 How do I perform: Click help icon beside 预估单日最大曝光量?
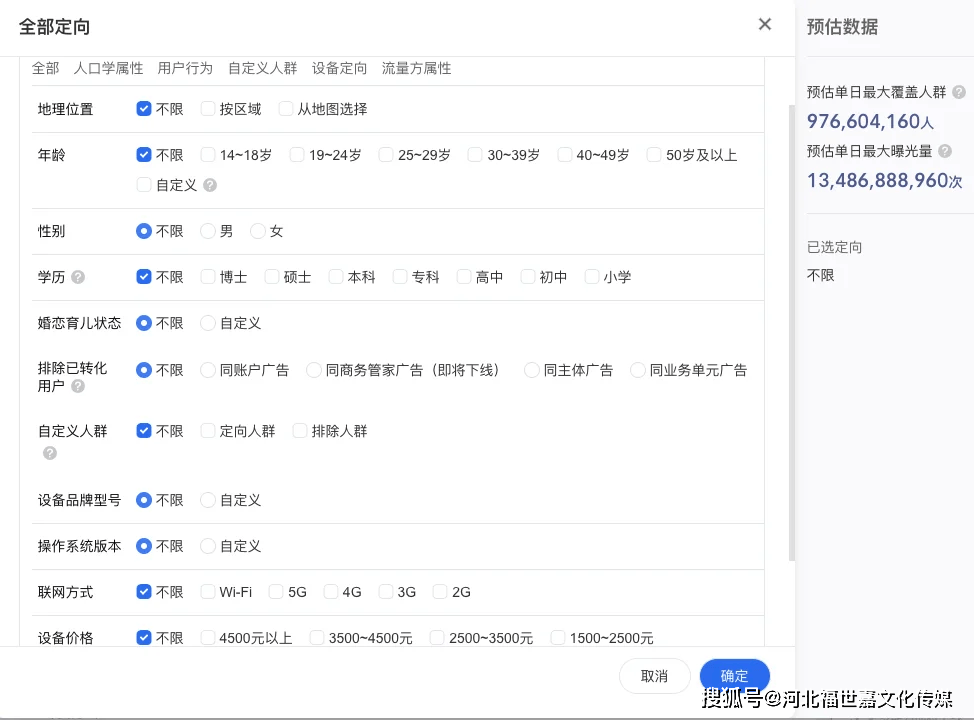point(945,151)
